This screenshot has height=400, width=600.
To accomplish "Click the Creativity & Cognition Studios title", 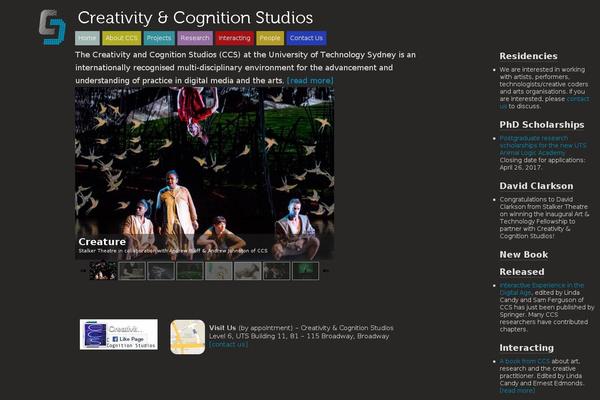I will pos(195,18).
